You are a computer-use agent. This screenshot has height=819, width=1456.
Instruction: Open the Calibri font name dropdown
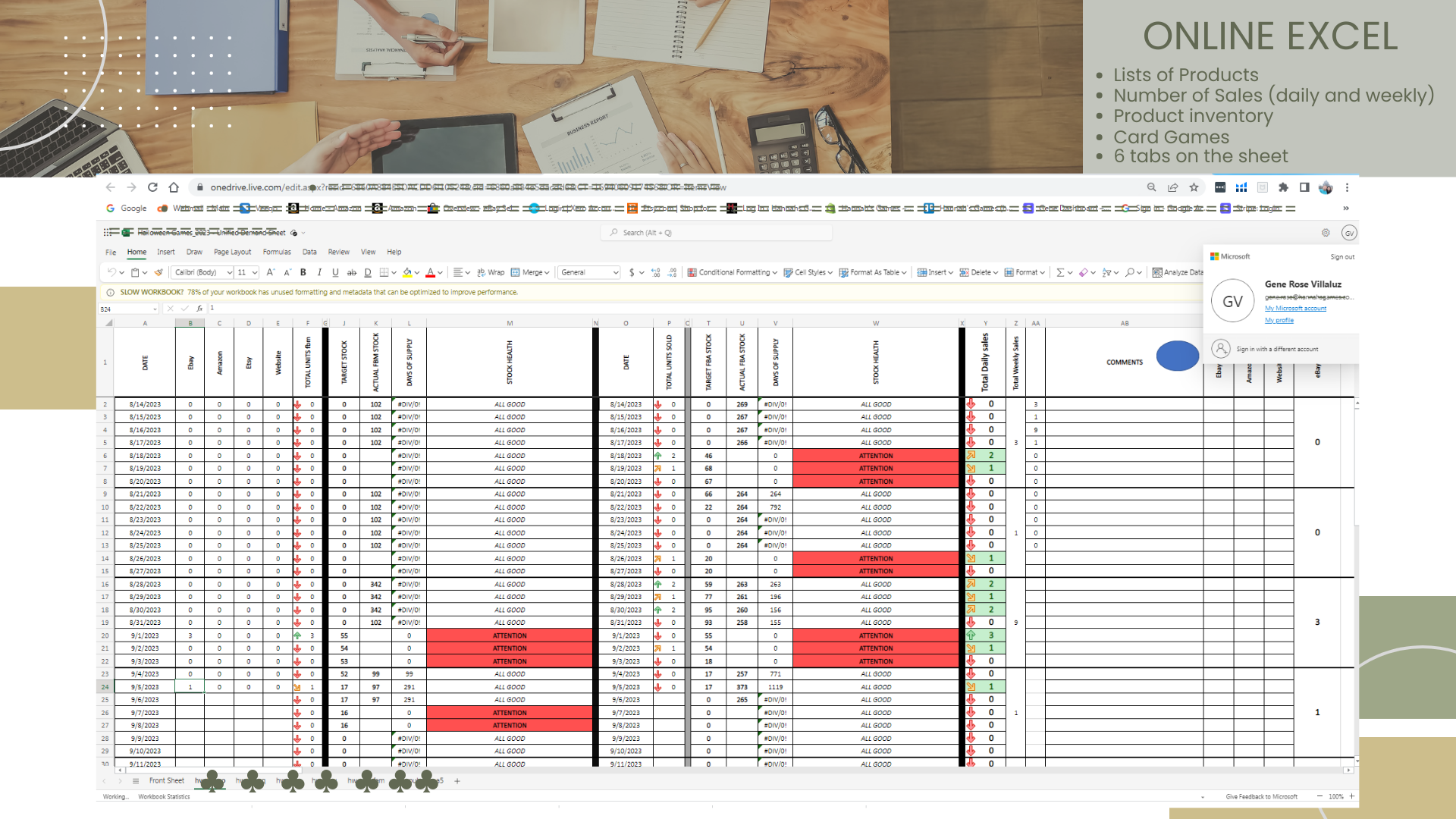coord(202,272)
